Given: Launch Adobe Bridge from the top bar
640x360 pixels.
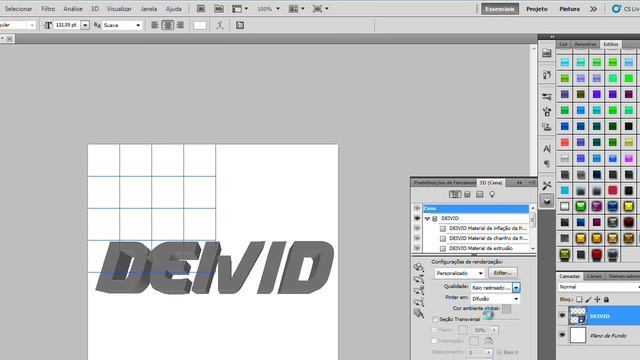Looking at the screenshot, I should pyautogui.click(x=200, y=9).
